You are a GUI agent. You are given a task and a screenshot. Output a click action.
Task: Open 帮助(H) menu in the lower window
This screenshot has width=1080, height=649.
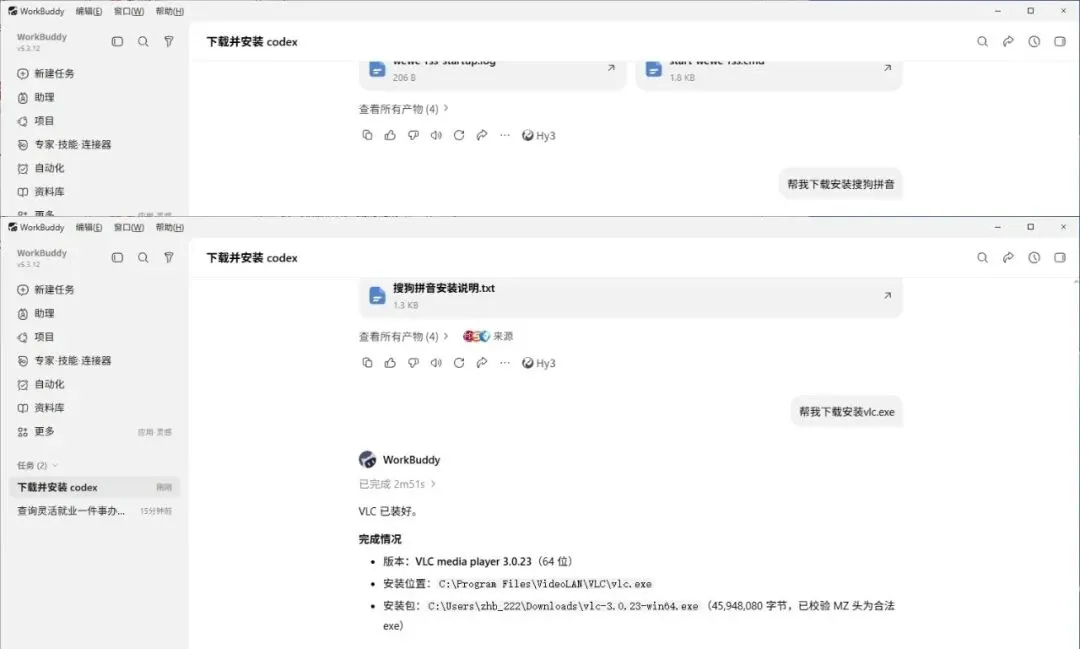(x=169, y=227)
